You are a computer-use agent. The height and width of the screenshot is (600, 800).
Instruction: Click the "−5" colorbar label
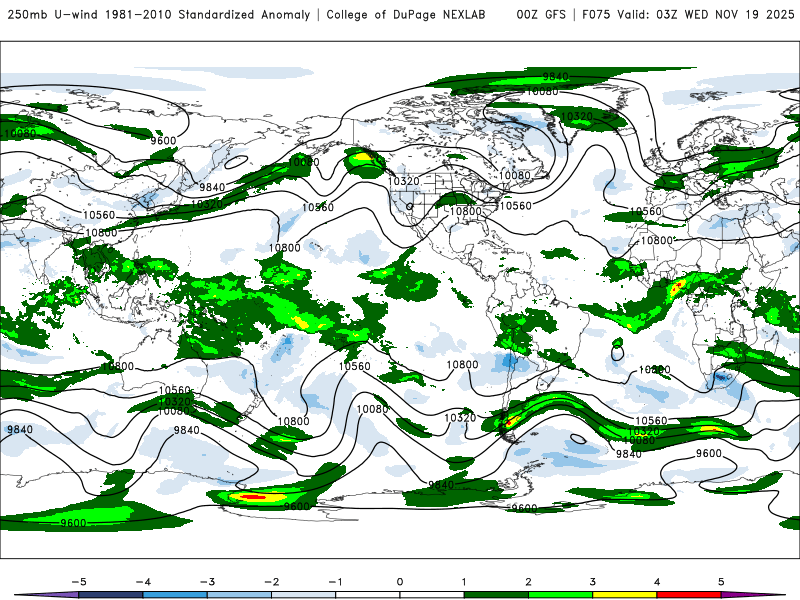(79, 582)
